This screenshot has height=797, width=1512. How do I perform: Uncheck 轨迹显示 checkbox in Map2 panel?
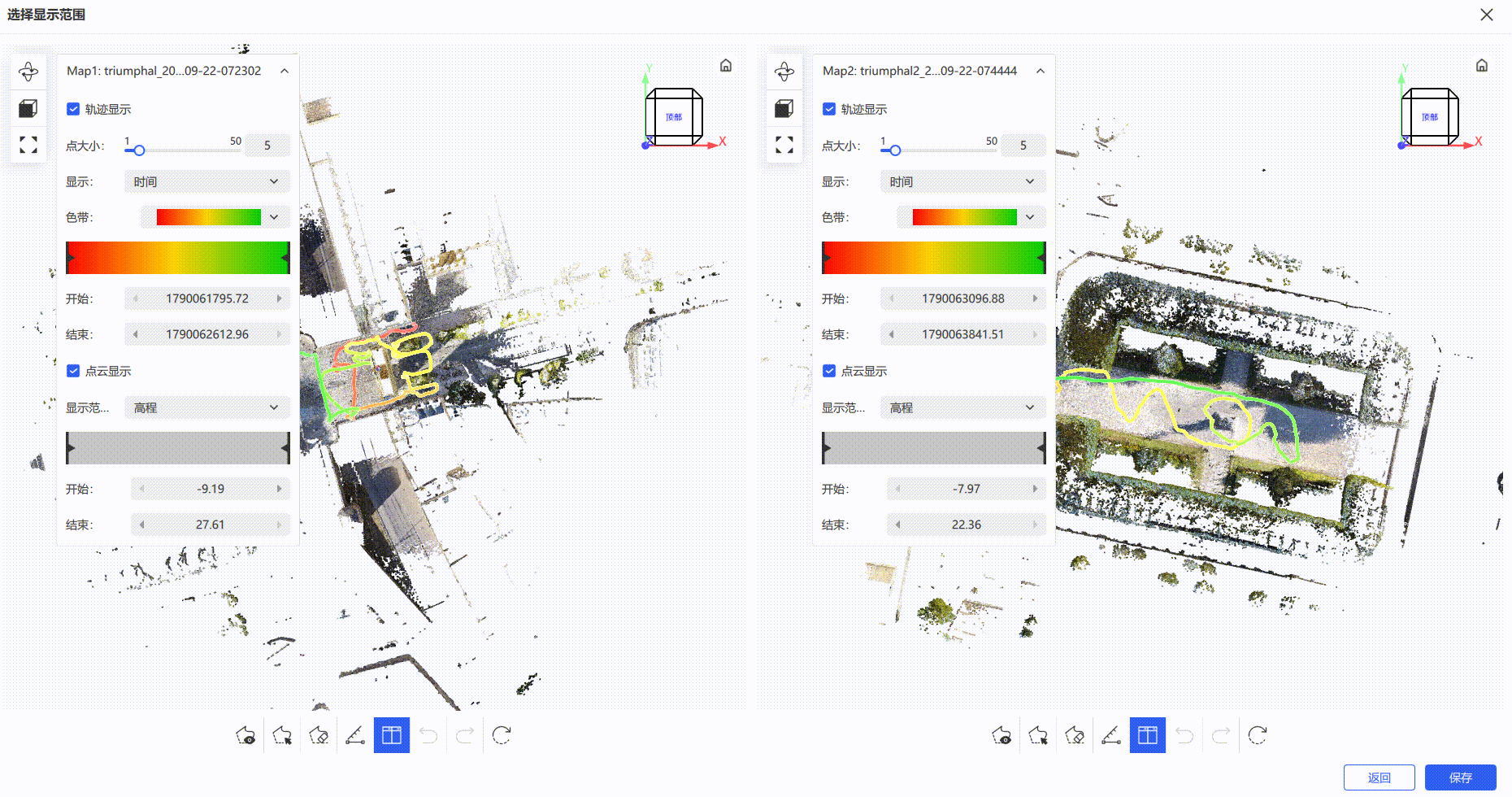point(829,109)
